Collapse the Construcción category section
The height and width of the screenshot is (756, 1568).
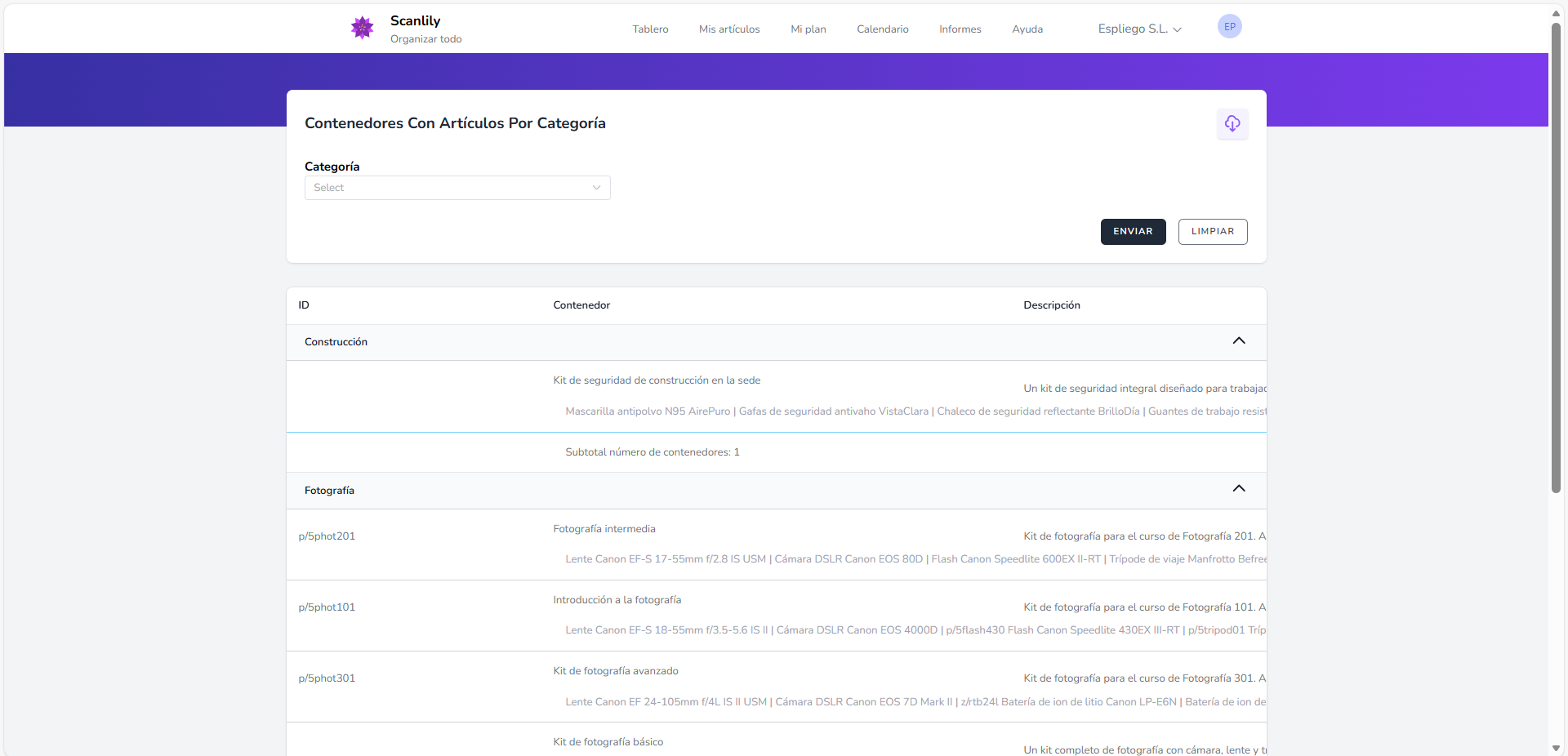[1238, 341]
